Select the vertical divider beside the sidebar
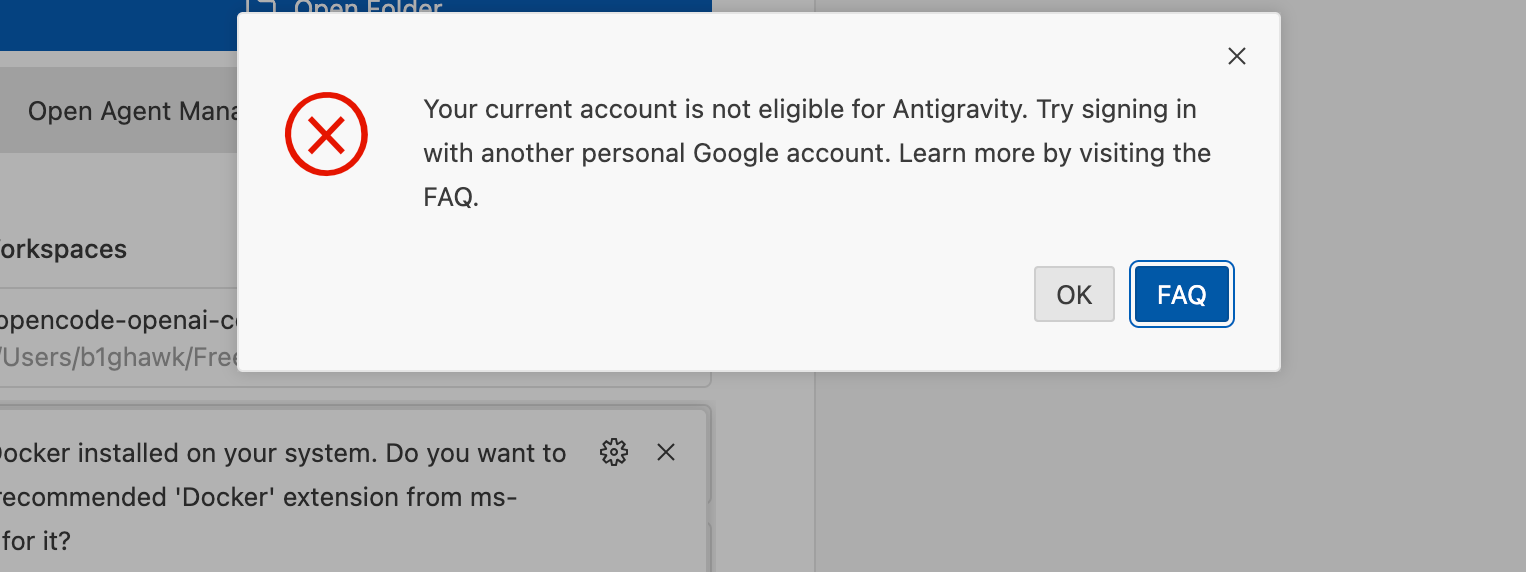Viewport: 1526px width, 572px height. pyautogui.click(x=815, y=470)
